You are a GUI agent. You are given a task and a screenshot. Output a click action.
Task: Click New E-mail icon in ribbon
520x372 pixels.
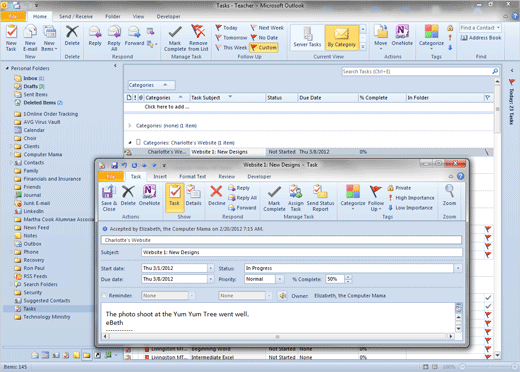[30, 38]
